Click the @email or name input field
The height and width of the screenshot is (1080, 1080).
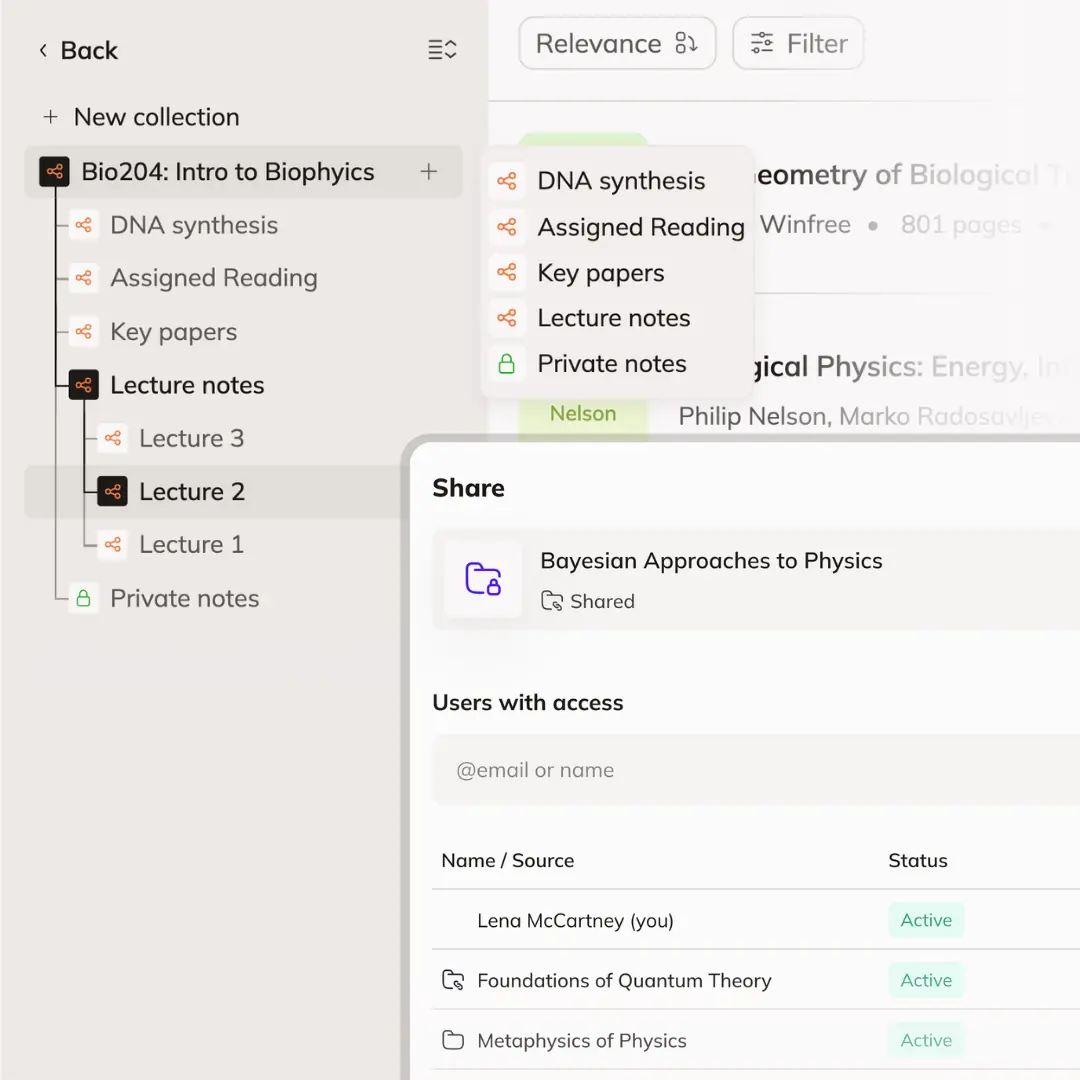pos(756,769)
